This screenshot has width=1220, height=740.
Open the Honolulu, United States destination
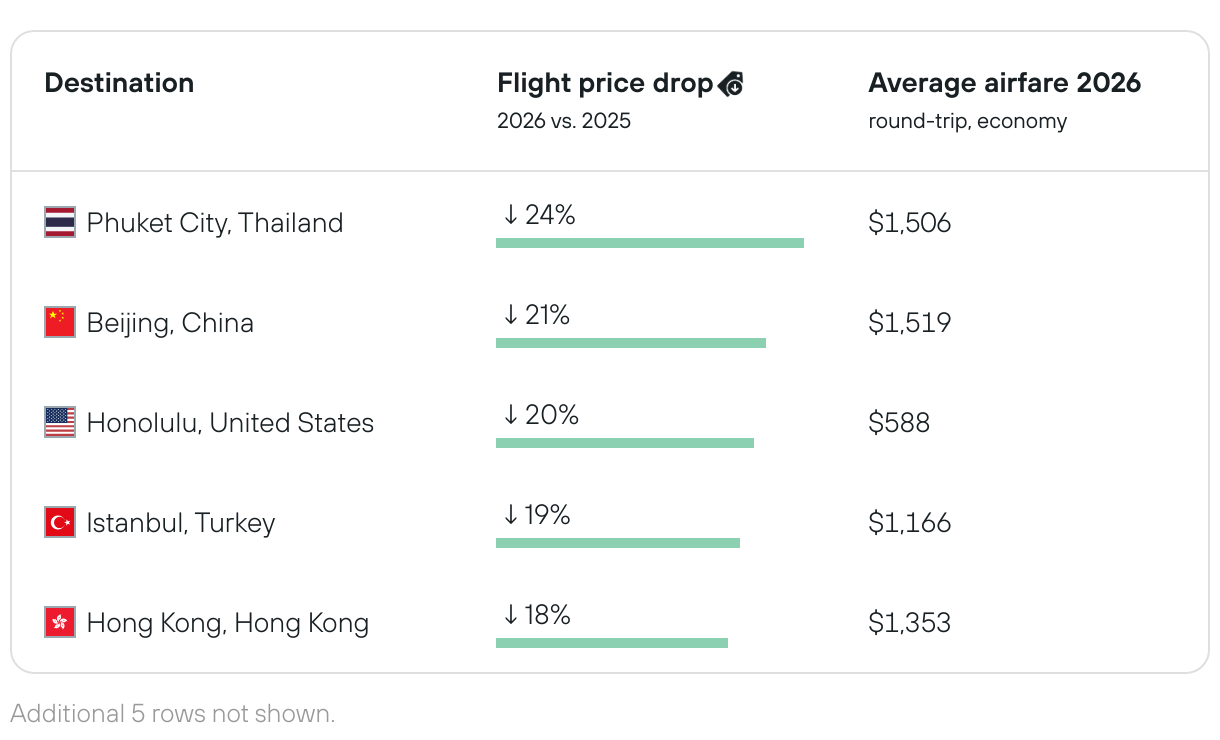230,422
